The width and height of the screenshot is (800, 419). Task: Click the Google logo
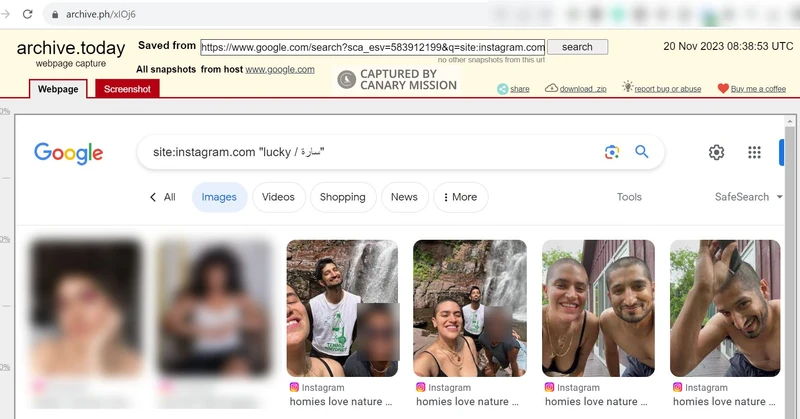[68, 153]
